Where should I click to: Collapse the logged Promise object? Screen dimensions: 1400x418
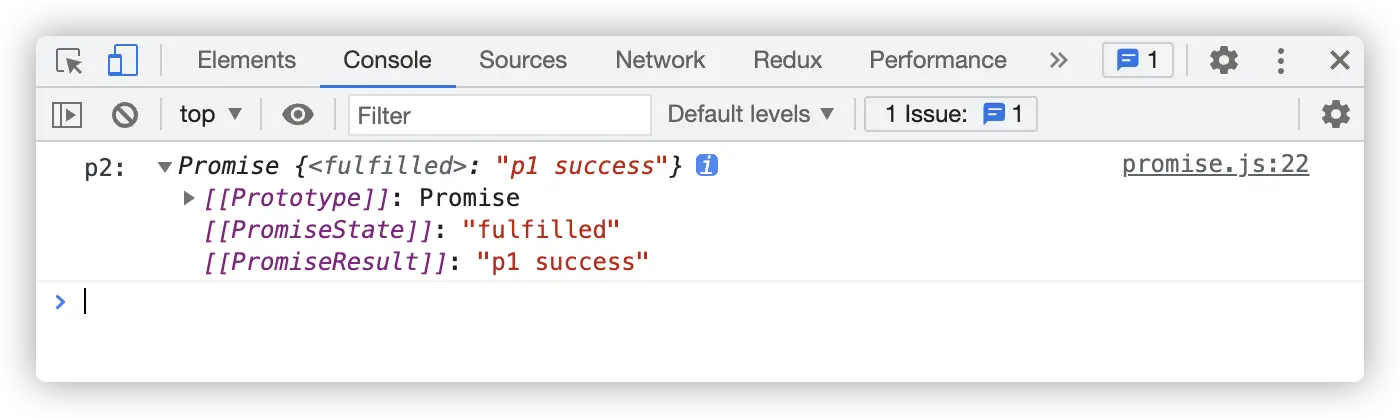(x=165, y=166)
